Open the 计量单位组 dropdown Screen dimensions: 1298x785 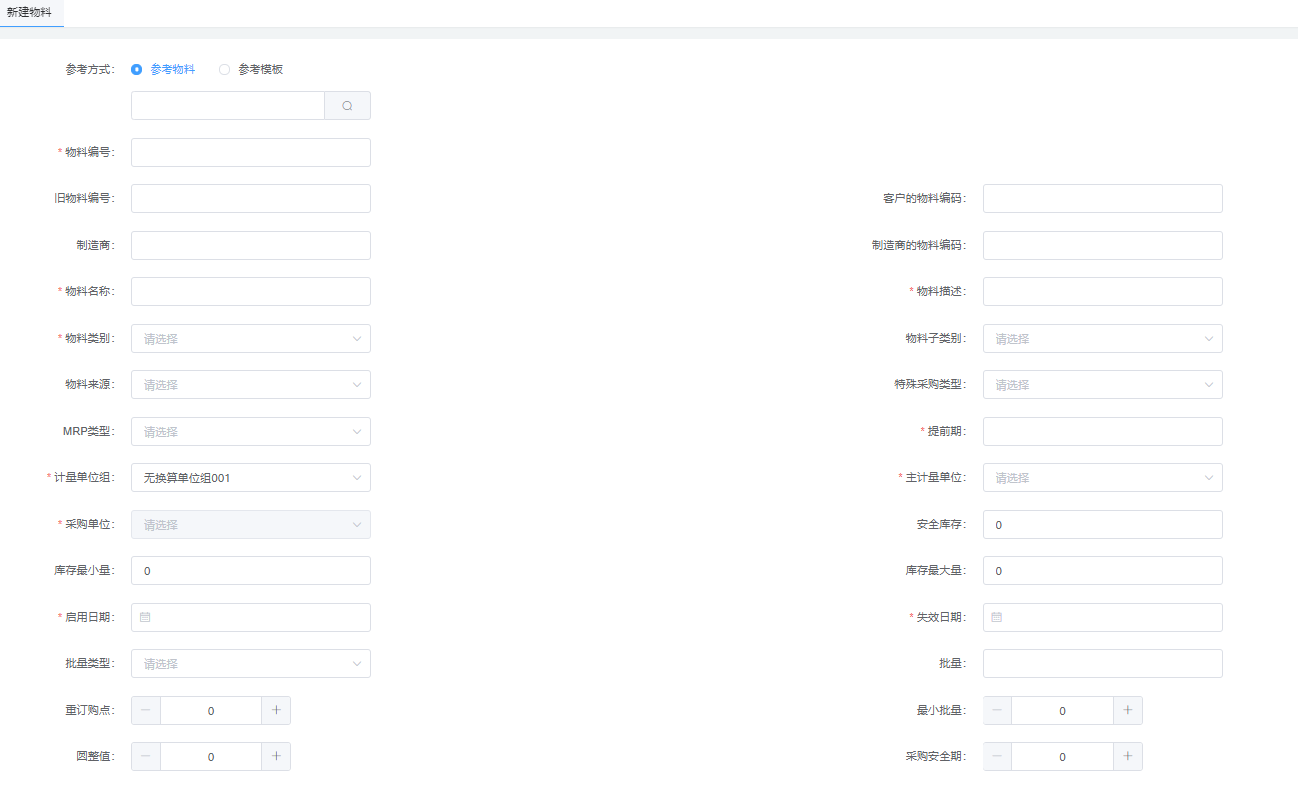click(250, 478)
